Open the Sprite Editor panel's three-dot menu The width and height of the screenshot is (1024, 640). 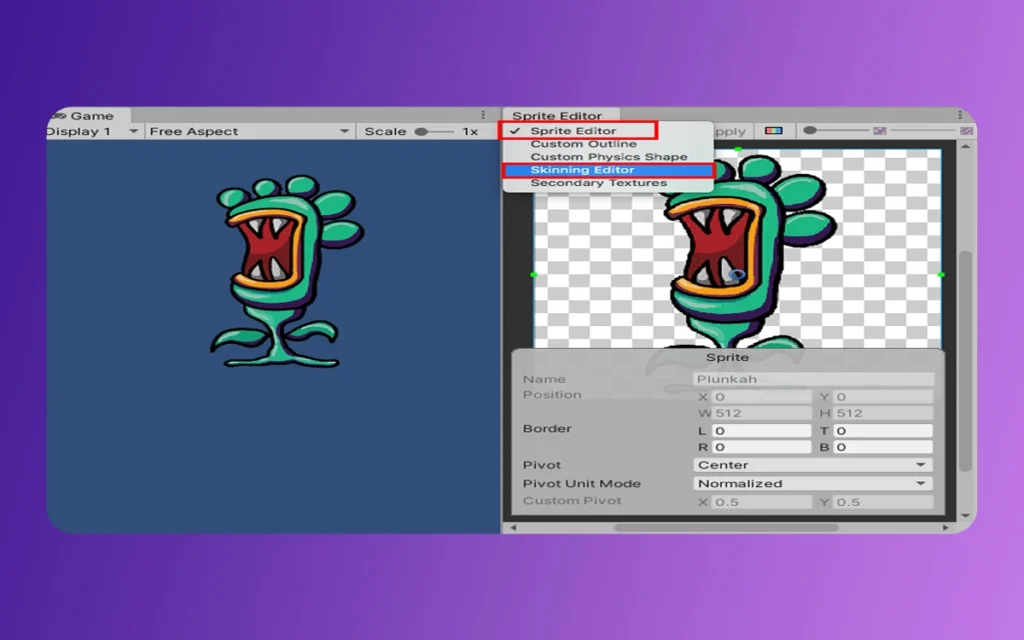[x=961, y=114]
